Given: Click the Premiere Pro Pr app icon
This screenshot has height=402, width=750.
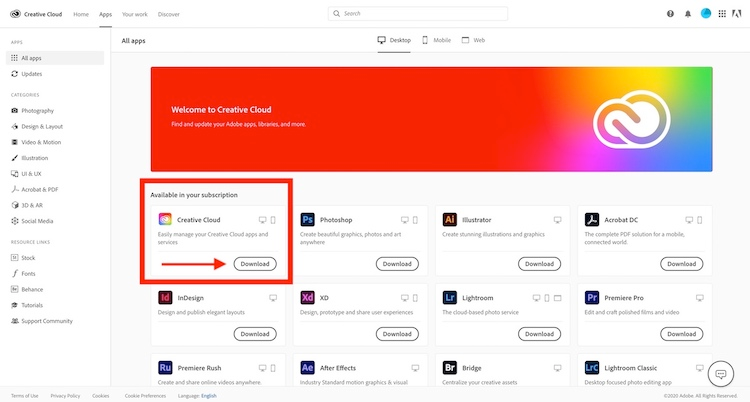Looking at the screenshot, I should 592,298.
